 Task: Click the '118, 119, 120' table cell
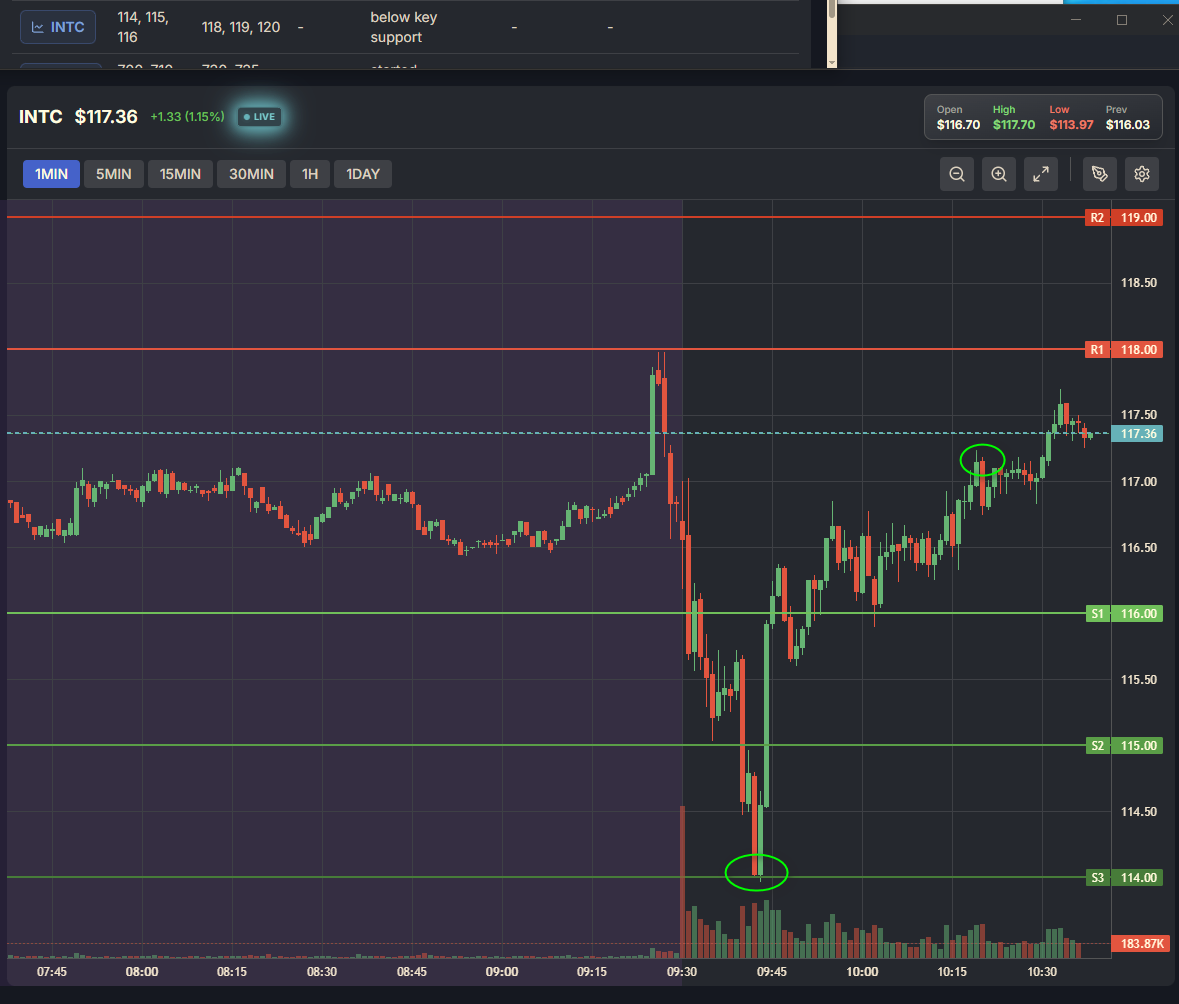pos(241,27)
